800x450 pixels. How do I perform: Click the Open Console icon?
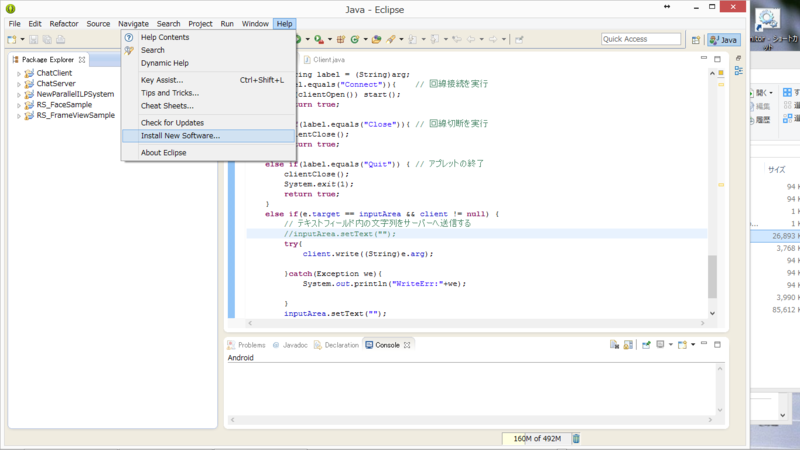(x=682, y=345)
